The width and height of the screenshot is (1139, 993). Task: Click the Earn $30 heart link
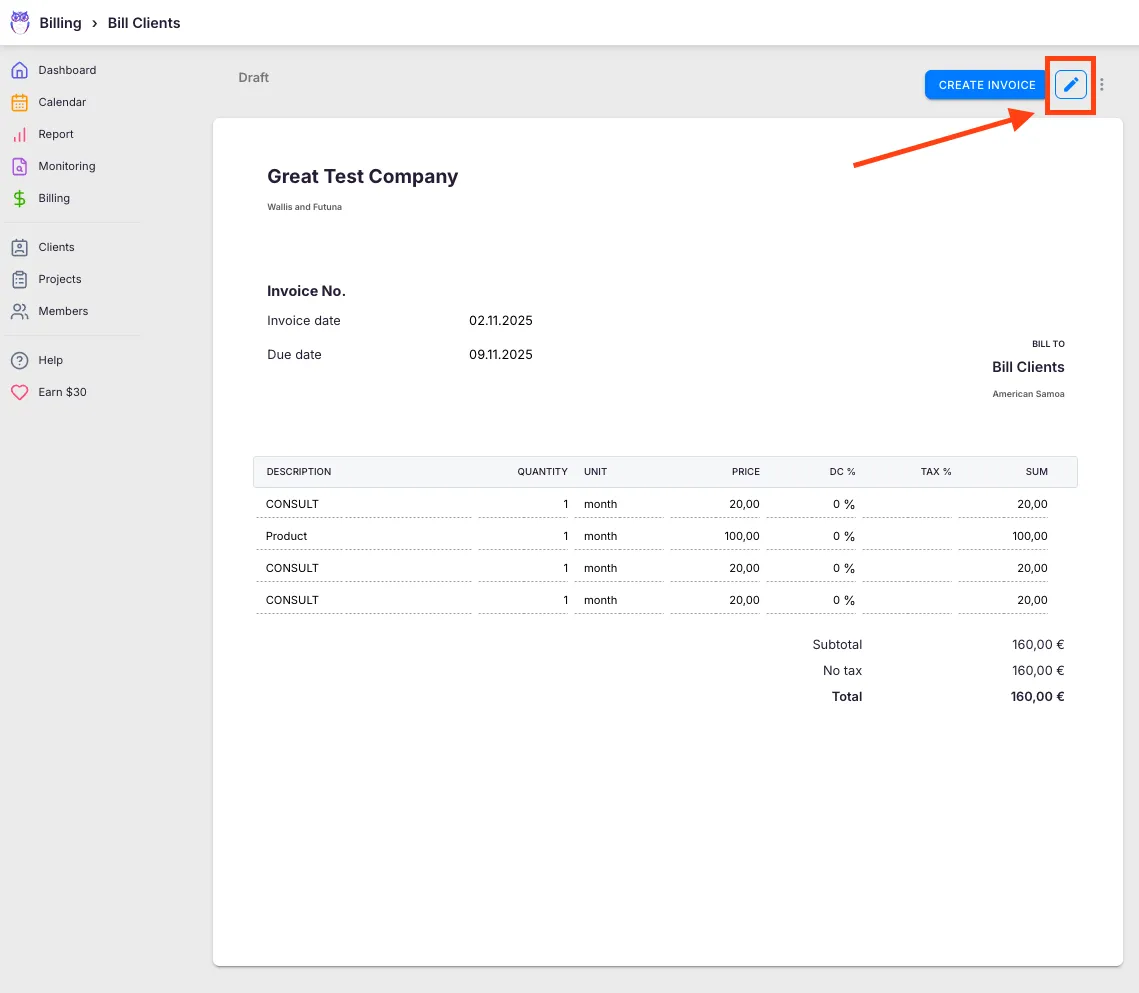coord(61,392)
